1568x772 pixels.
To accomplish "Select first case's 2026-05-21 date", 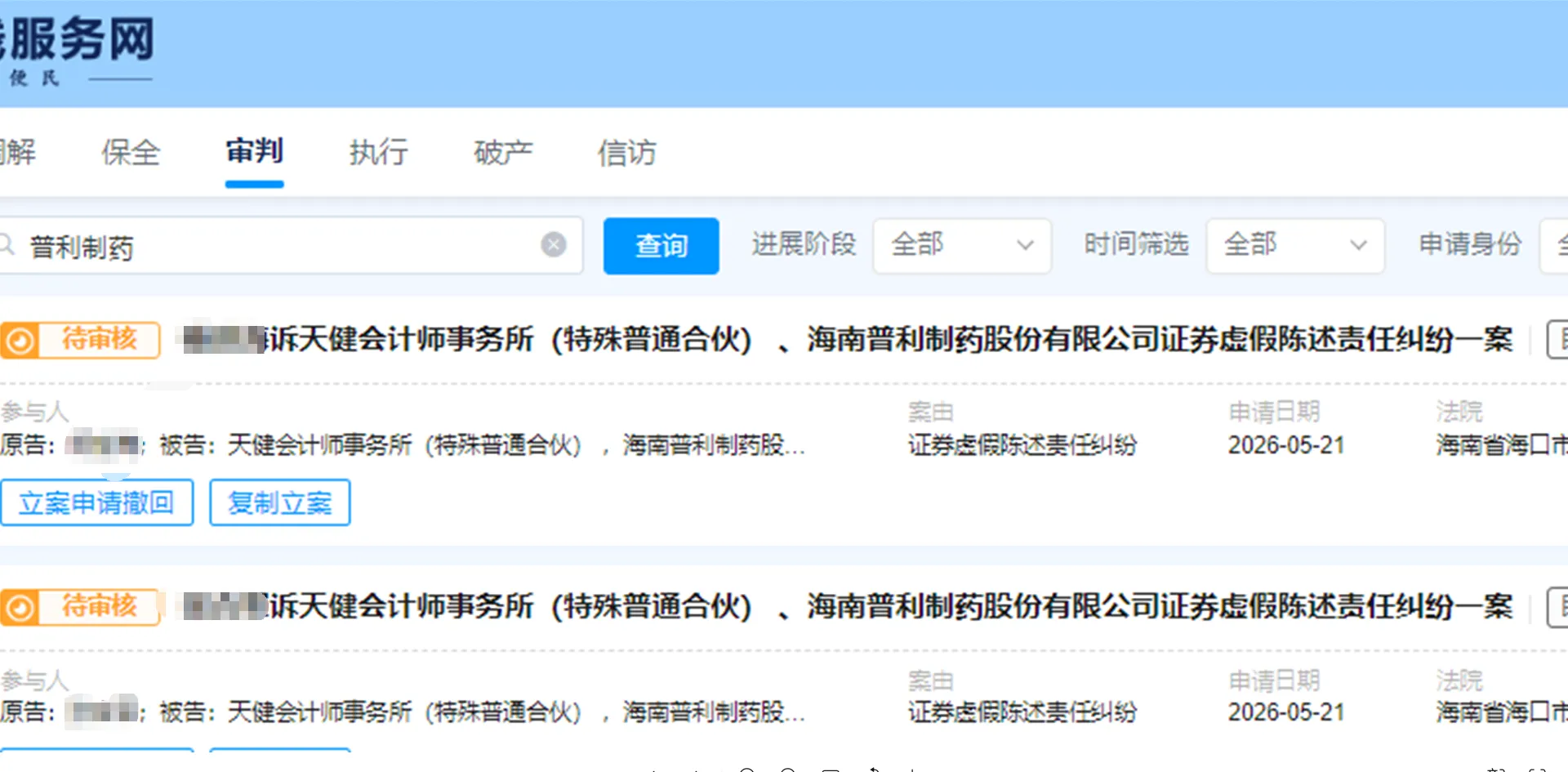I will pyautogui.click(x=1286, y=445).
